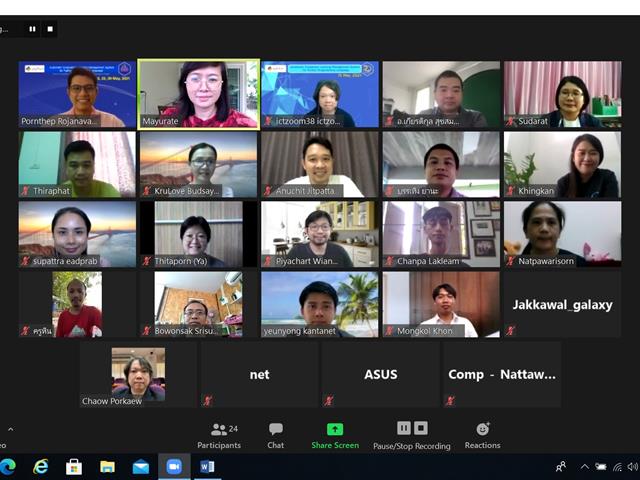Select Mongkol Khon's video tile
The width and height of the screenshot is (640, 480).
point(441,304)
